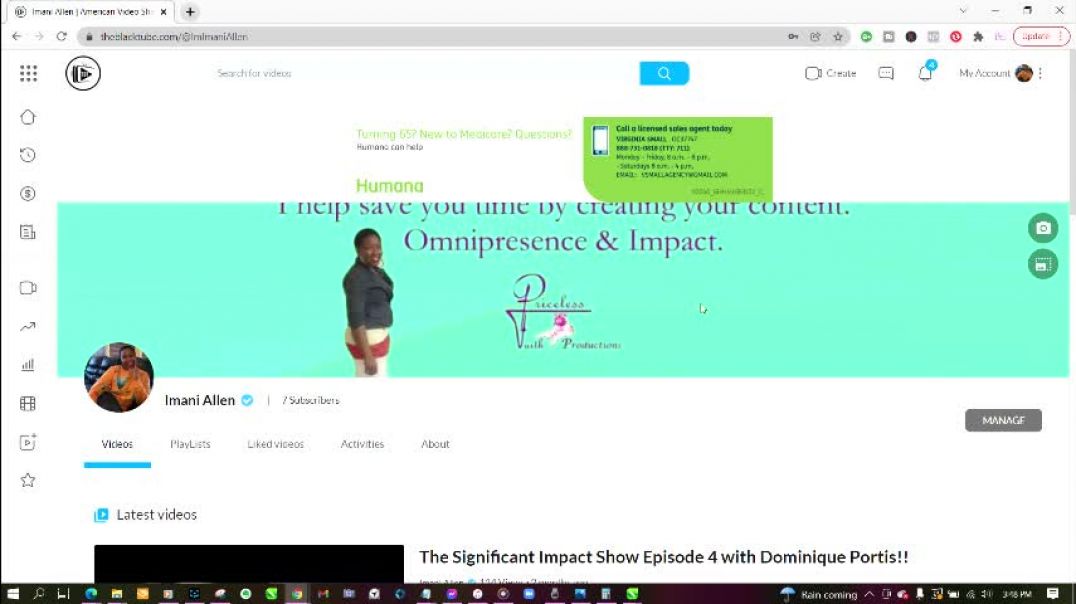Select the video camera icon in the sidebar
Screen dimensions: 1076x604
click(27, 287)
